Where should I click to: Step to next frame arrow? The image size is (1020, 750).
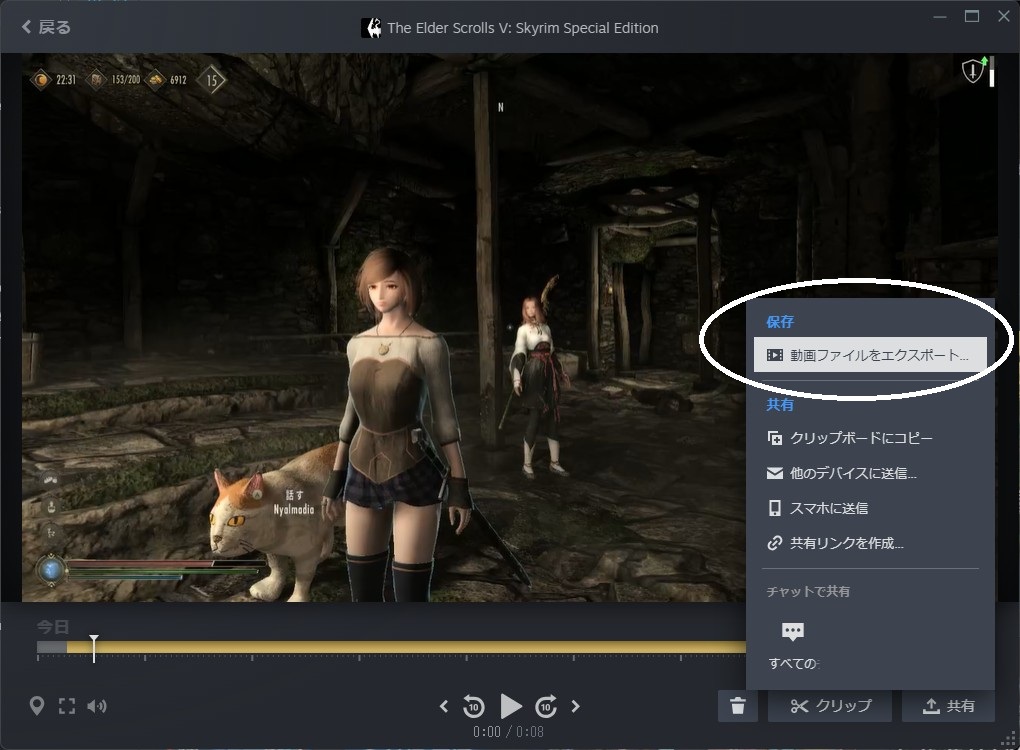click(x=575, y=706)
